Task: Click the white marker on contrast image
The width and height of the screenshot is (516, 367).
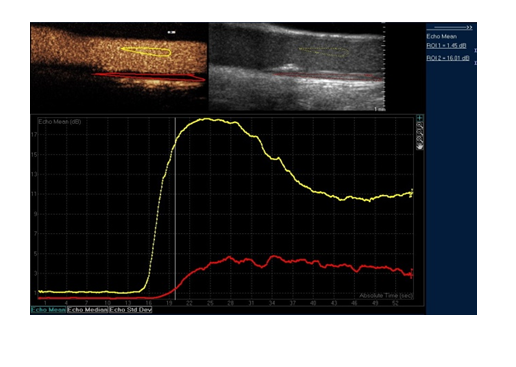Action: coord(171,32)
